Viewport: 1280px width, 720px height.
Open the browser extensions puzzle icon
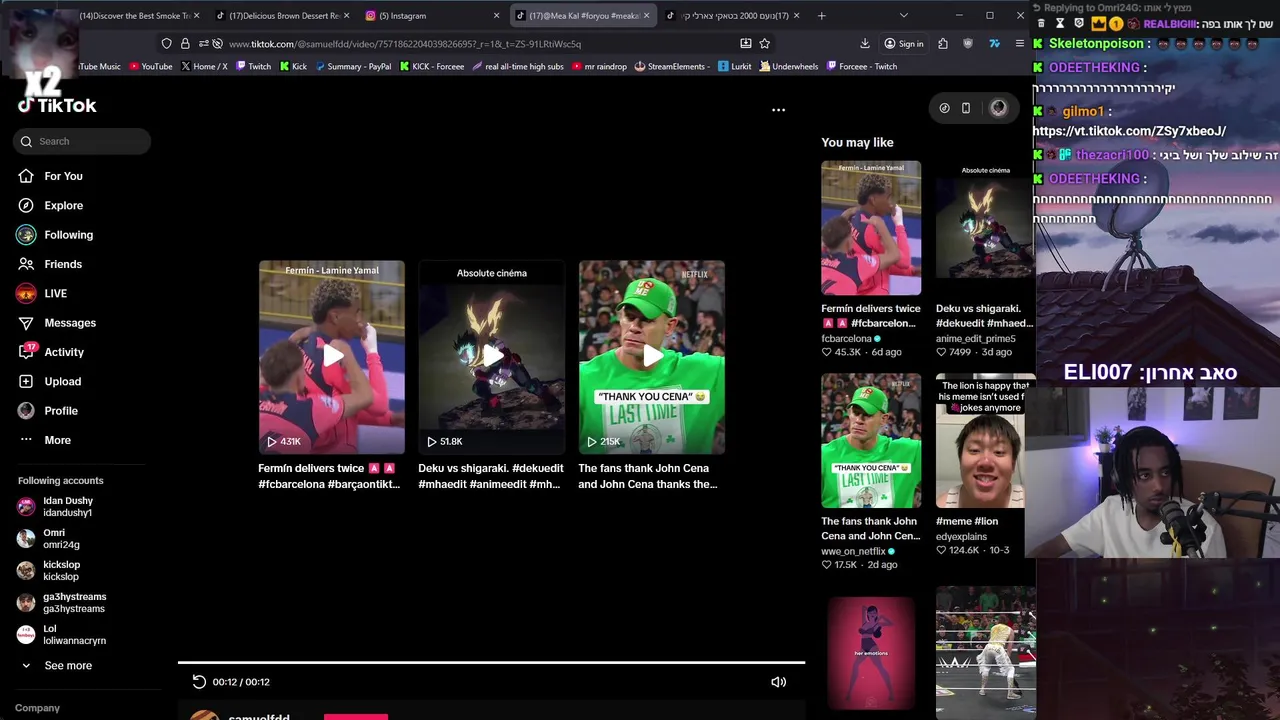click(943, 44)
